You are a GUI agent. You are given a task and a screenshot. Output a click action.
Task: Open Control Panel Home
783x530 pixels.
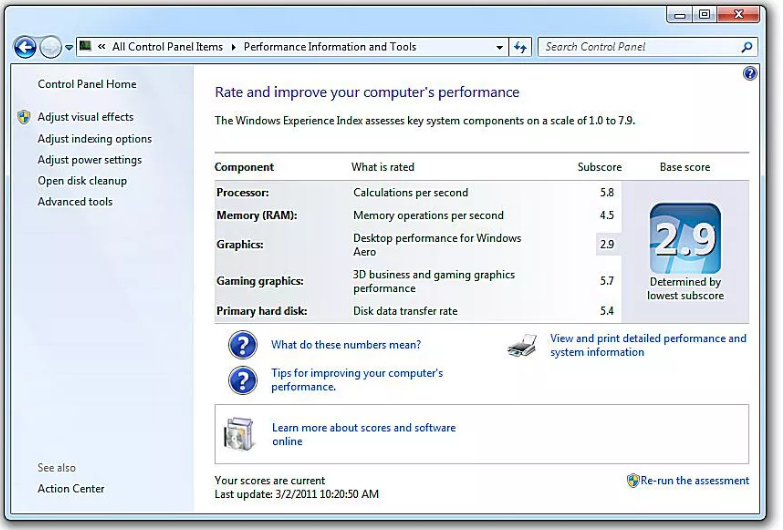[87, 84]
